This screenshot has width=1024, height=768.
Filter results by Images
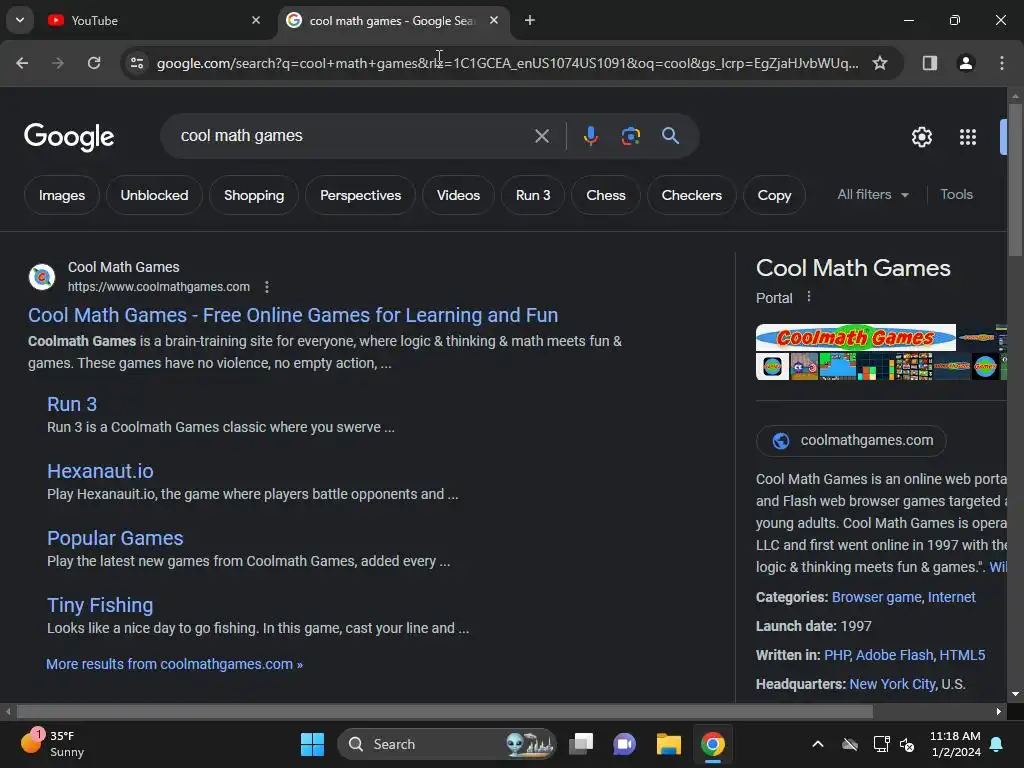pyautogui.click(x=61, y=195)
